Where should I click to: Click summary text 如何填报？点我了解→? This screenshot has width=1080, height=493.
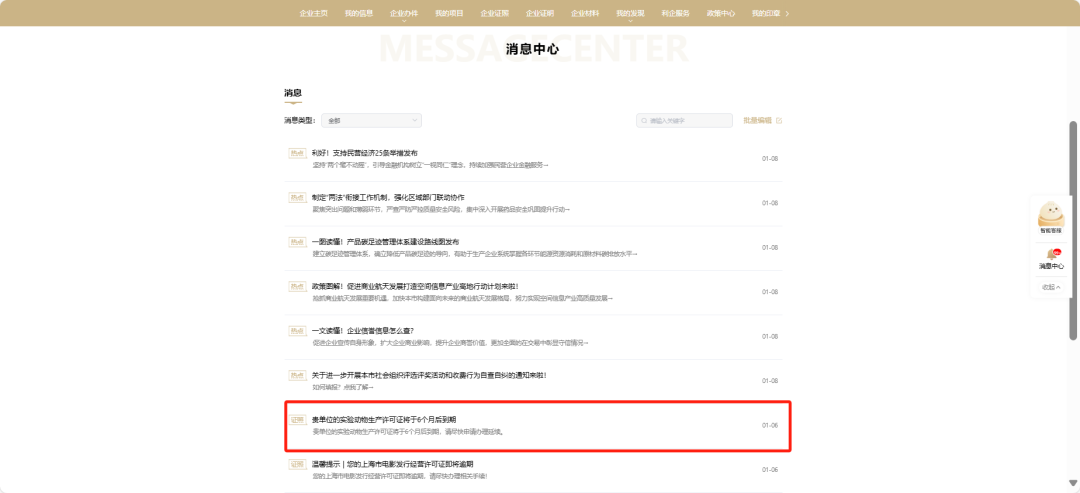pos(342,388)
